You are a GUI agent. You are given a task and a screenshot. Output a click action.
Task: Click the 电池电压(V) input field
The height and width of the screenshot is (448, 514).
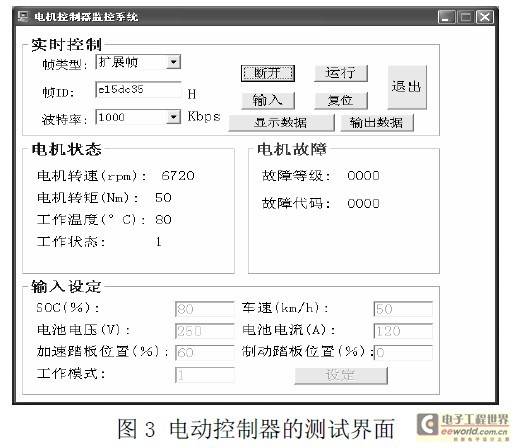(x=205, y=331)
